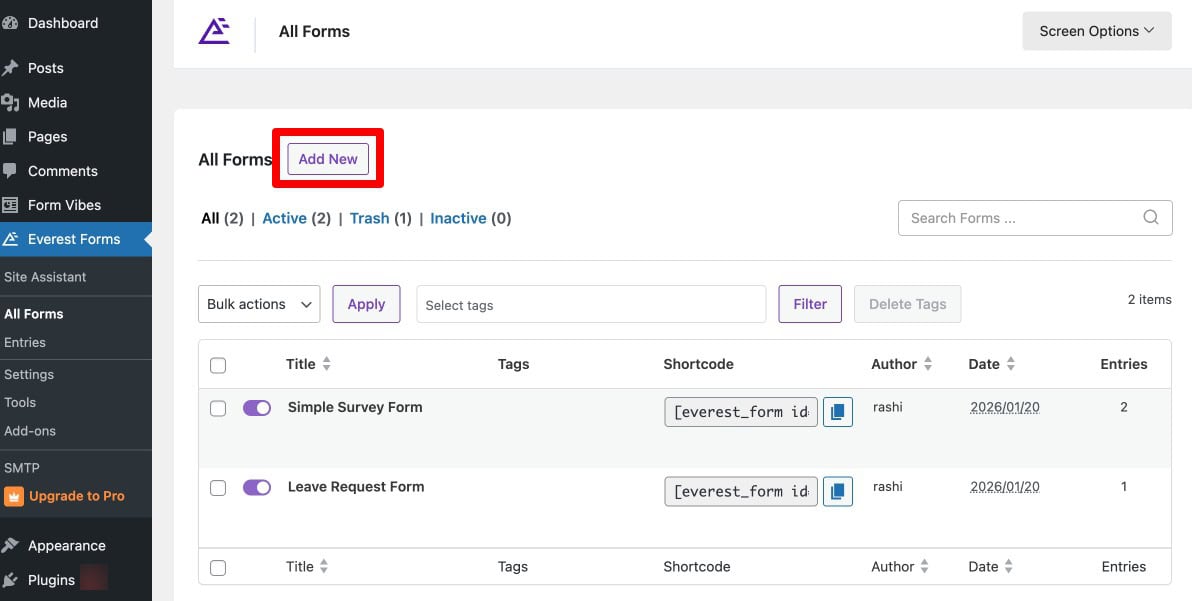Open the Leave Request Form title
The width and height of the screenshot is (1192, 601).
tap(356, 487)
